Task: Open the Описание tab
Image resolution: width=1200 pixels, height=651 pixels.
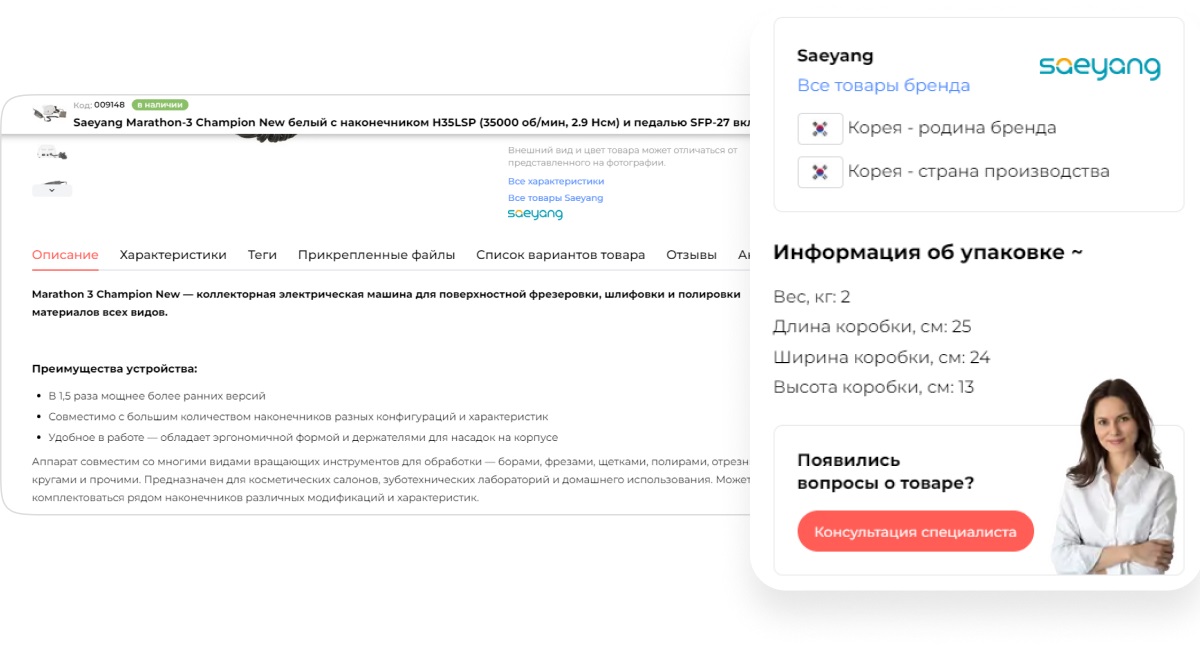Action: 65,255
